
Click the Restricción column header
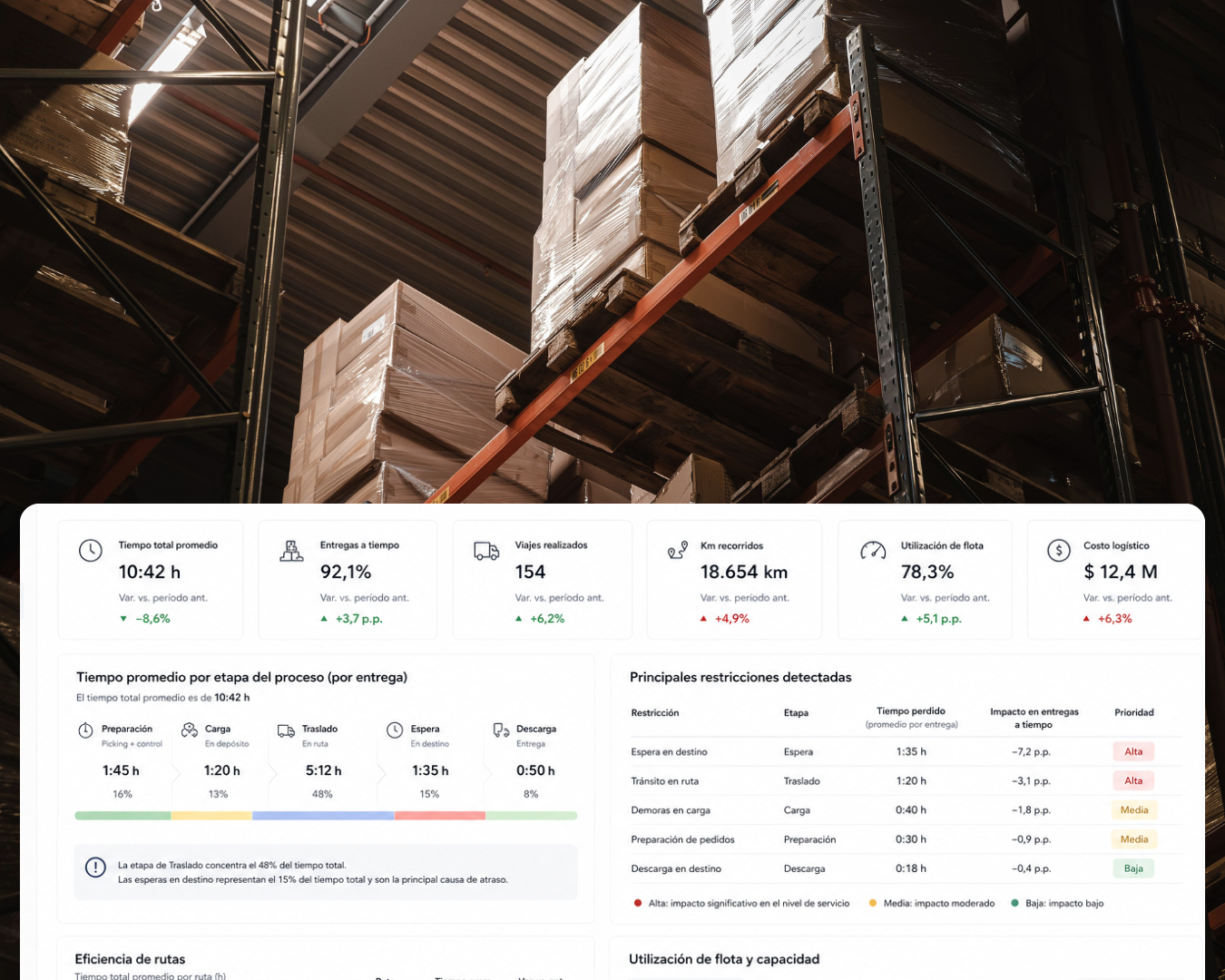tap(655, 713)
